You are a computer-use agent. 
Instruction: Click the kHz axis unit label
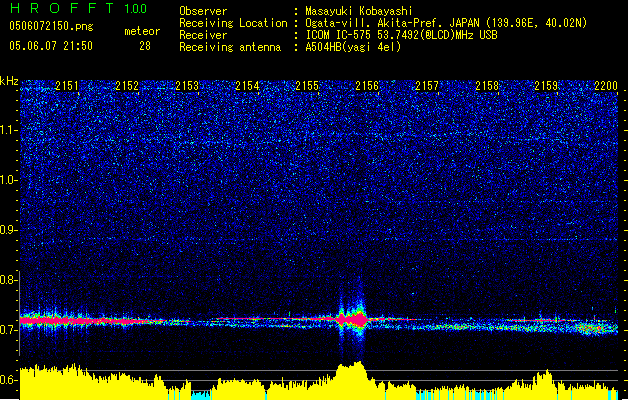click(9, 81)
